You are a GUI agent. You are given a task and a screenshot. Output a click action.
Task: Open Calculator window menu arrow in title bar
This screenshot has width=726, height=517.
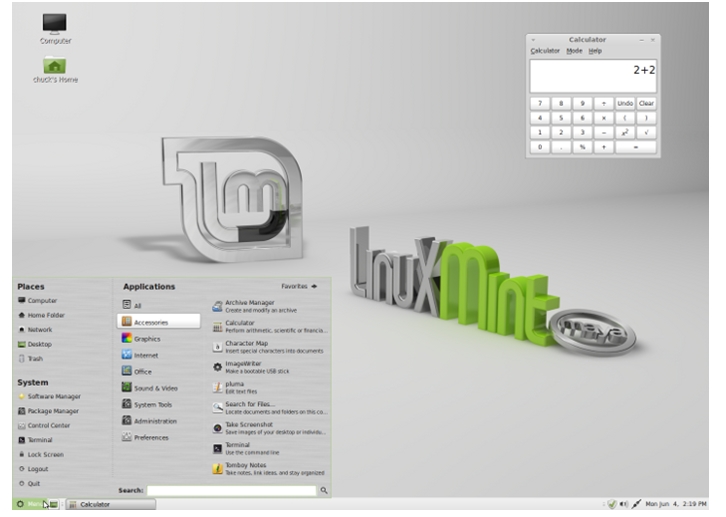point(533,40)
